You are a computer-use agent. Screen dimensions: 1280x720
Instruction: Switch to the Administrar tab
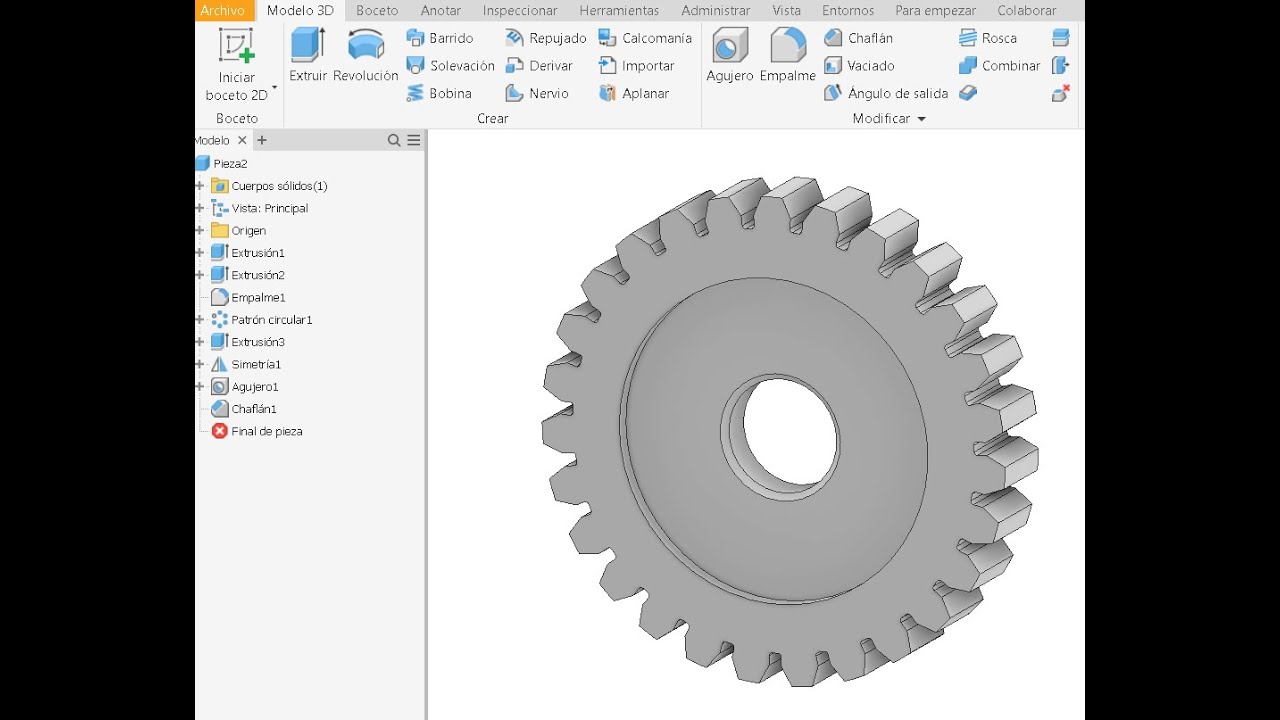pyautogui.click(x=716, y=11)
